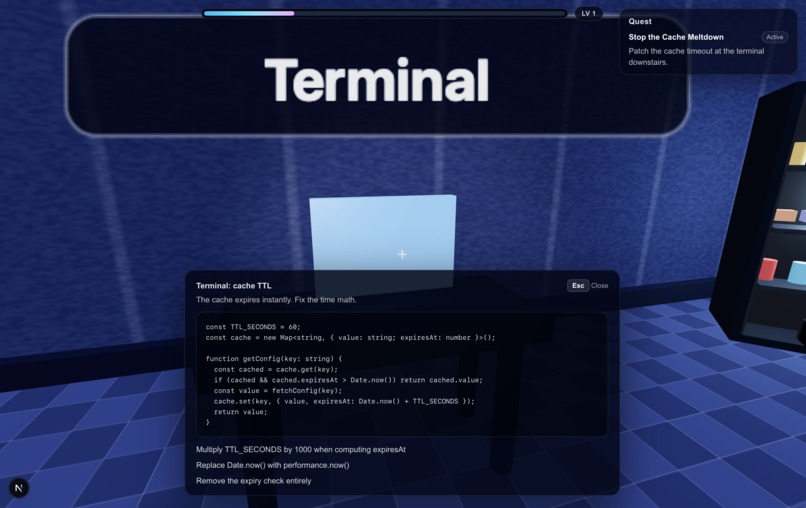Click code line with "cached.expiresAt > Date.now()"

(348, 380)
